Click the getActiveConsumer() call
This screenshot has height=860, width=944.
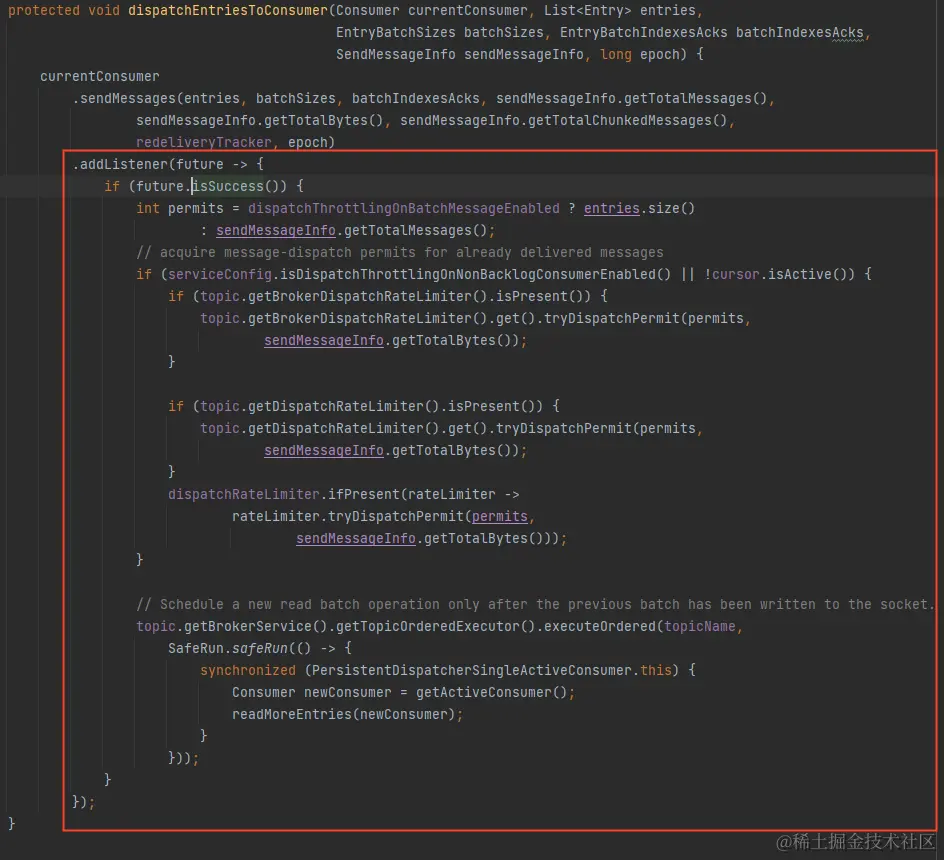pos(491,693)
